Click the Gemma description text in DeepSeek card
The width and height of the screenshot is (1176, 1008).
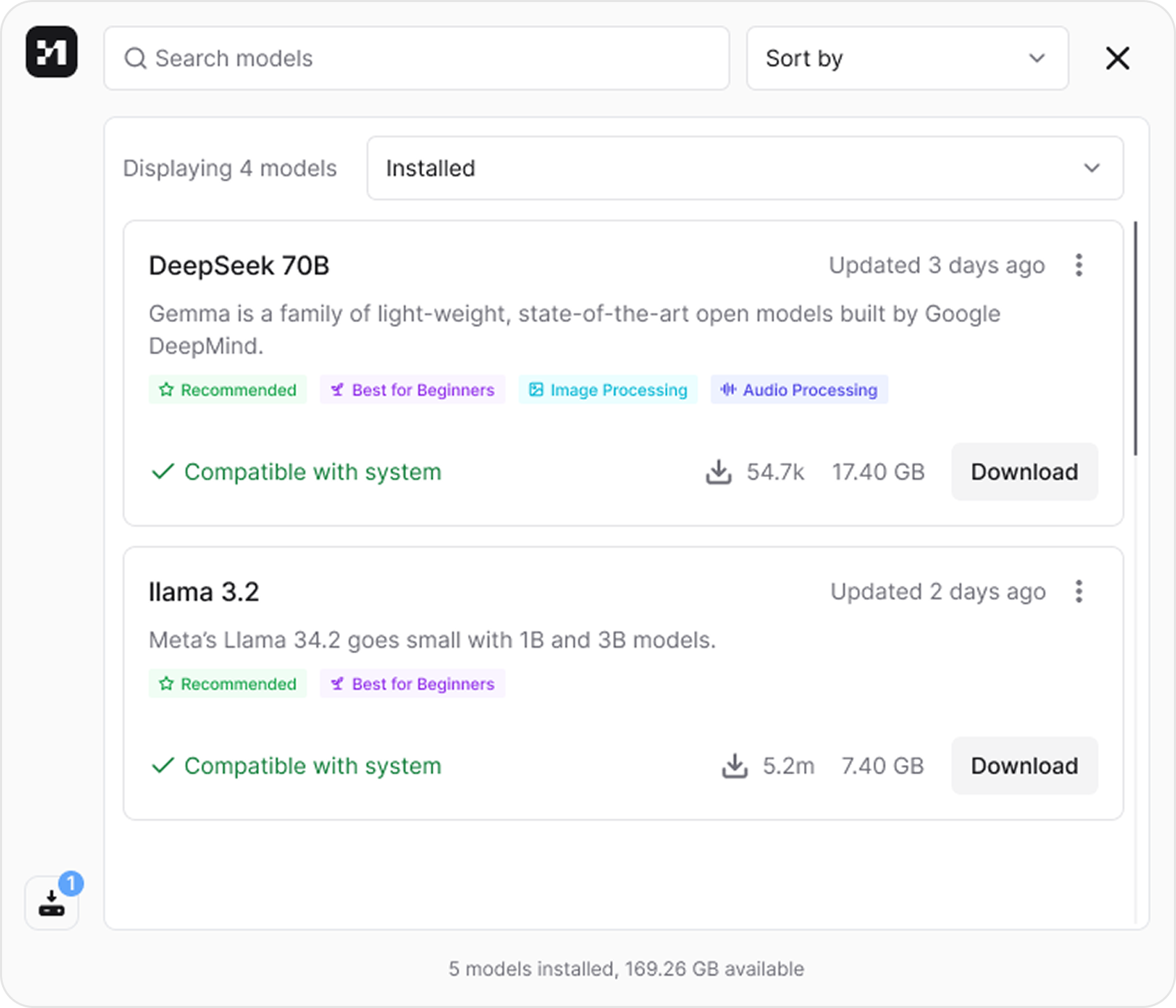[574, 330]
